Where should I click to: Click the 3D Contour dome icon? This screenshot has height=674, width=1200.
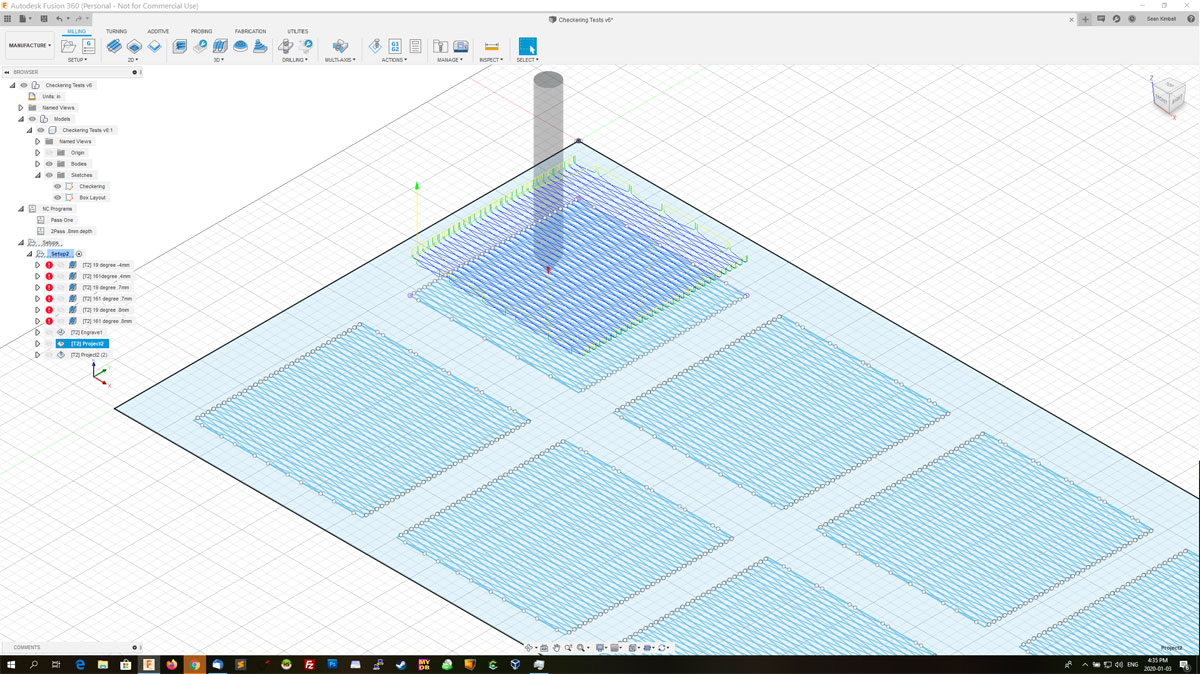[x=241, y=46]
